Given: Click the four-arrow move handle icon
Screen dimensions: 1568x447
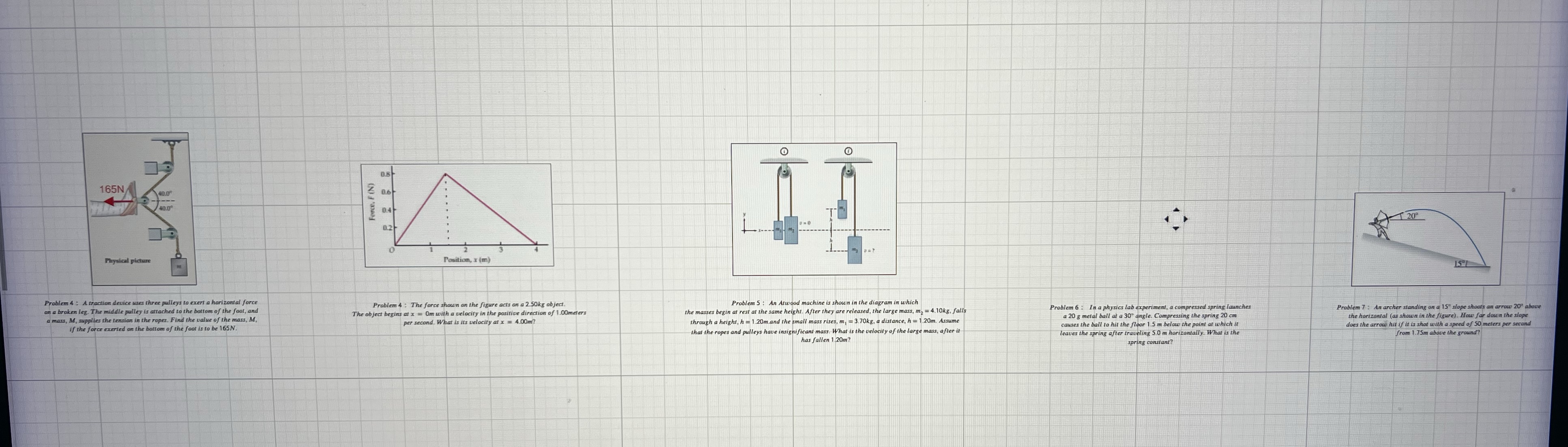Looking at the screenshot, I should (1175, 219).
